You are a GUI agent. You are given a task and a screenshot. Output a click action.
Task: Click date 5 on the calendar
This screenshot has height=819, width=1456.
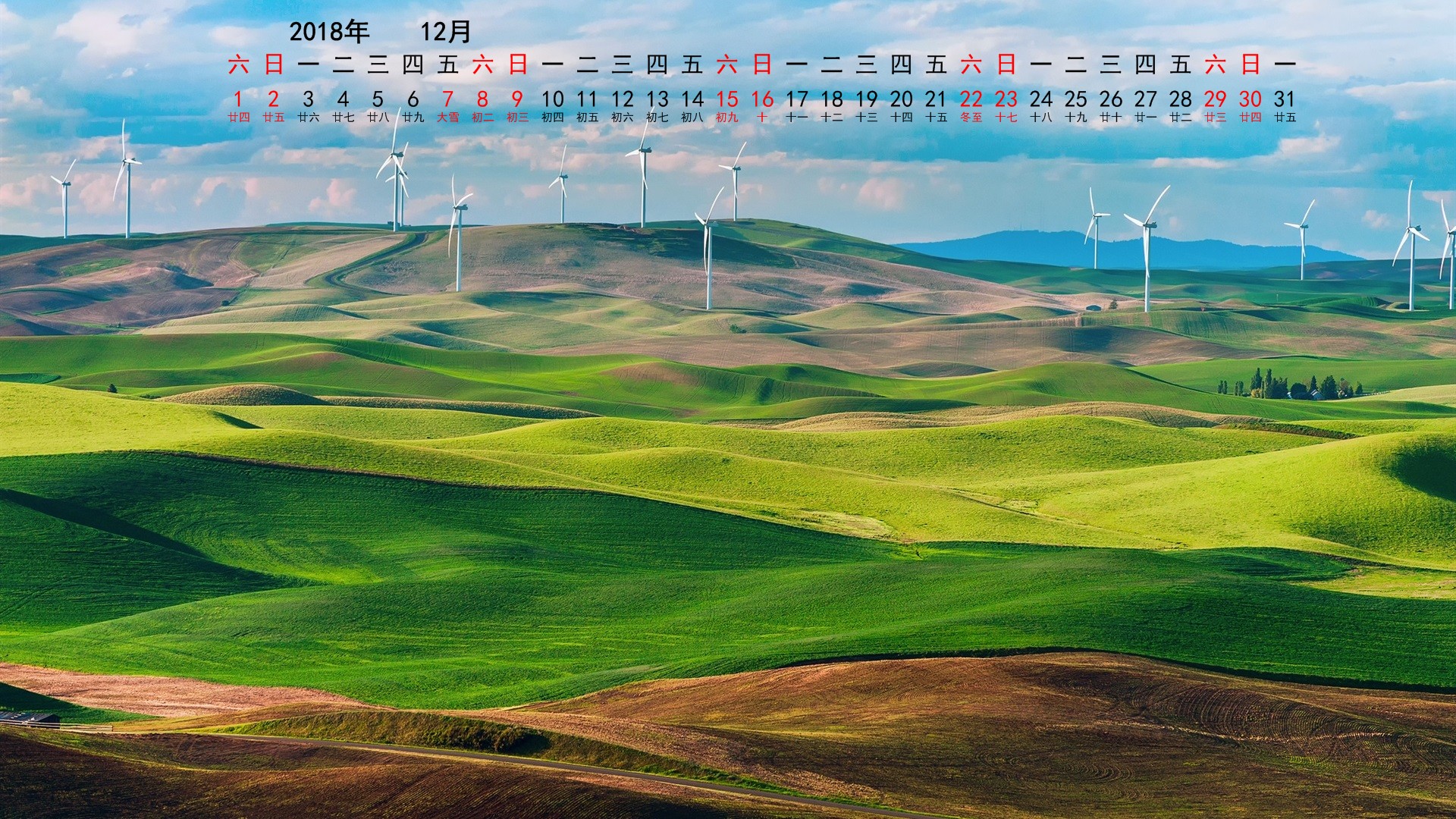point(378,99)
